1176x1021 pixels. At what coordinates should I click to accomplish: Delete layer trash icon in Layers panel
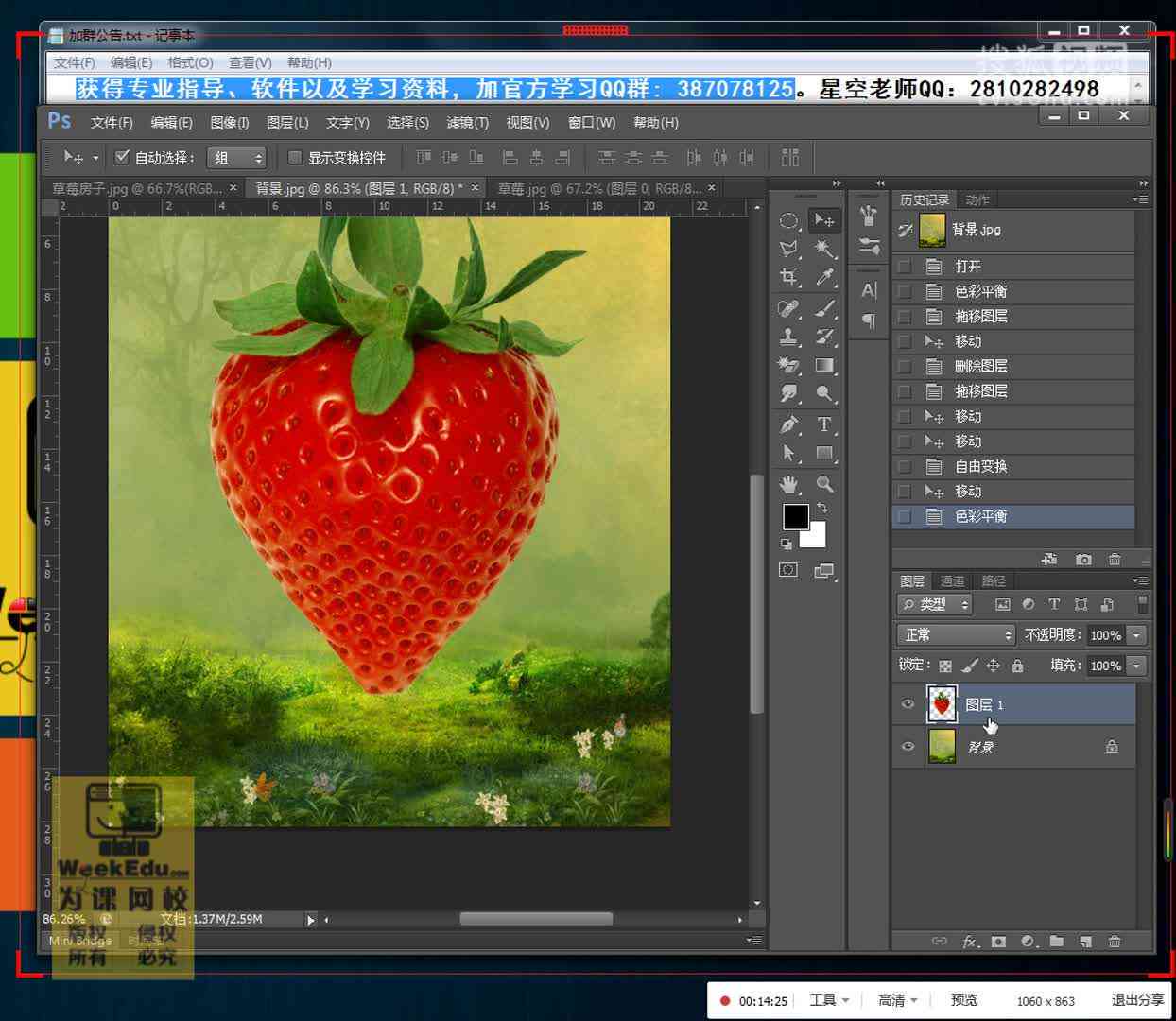coord(1115,942)
